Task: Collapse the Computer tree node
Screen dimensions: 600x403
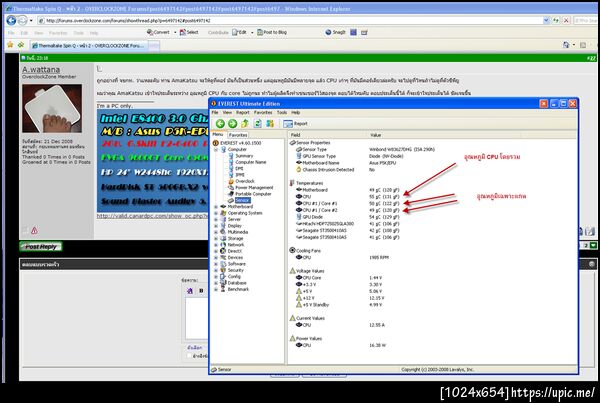Action: (x=216, y=150)
